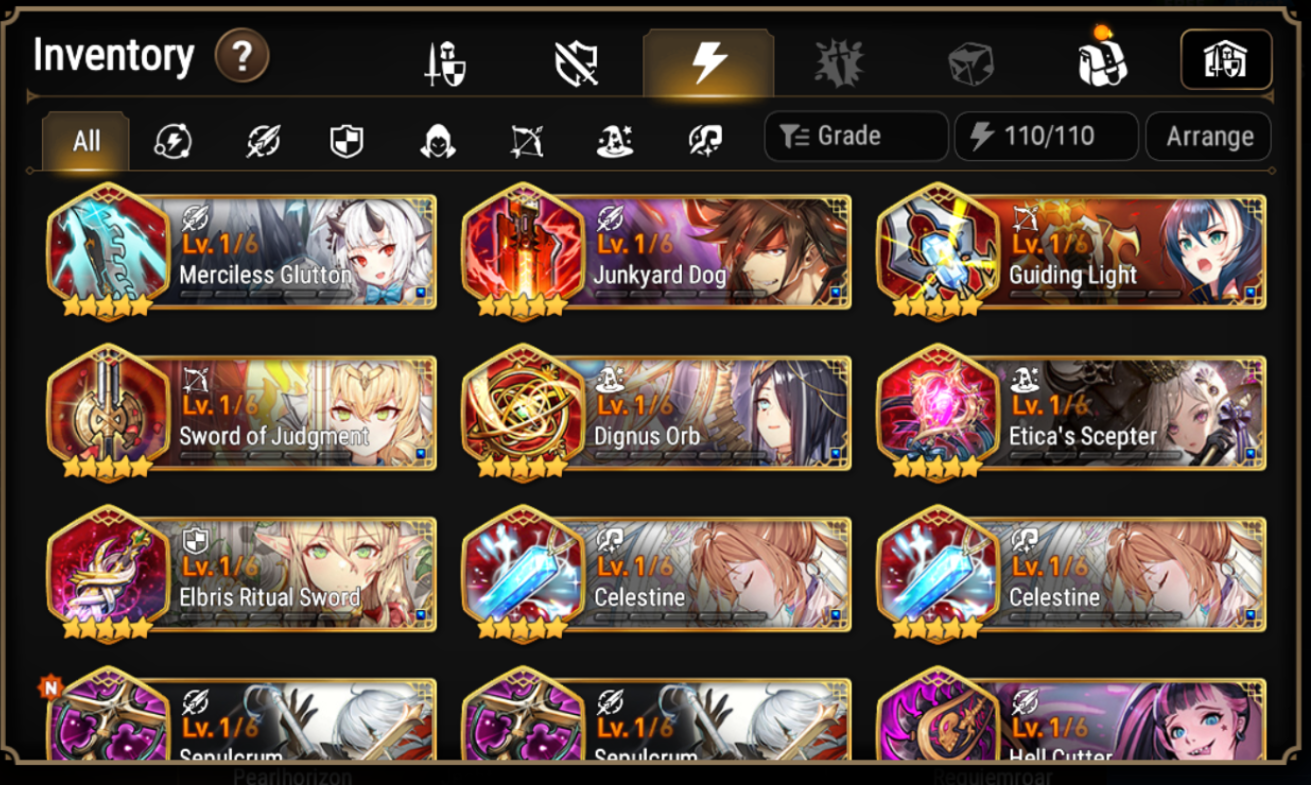Click the 110/110 capacity button
The width and height of the screenshot is (1311, 785).
click(x=1046, y=136)
